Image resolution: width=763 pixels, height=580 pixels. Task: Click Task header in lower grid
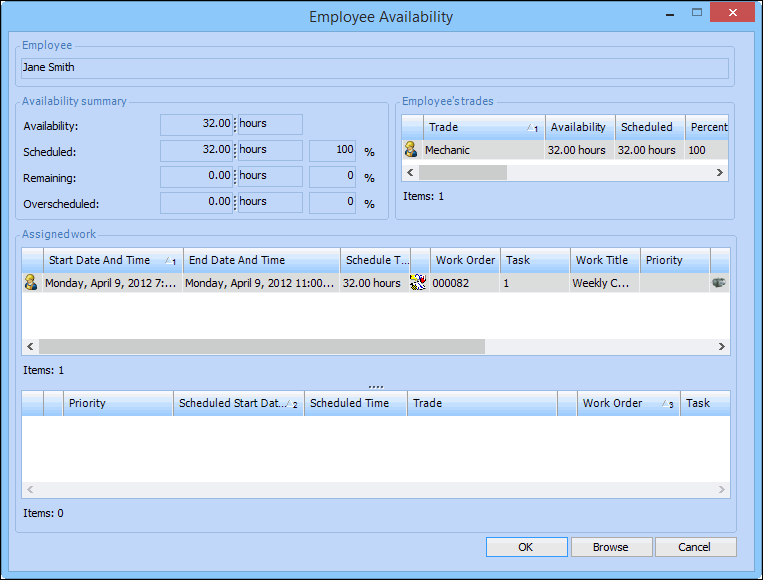(x=705, y=403)
